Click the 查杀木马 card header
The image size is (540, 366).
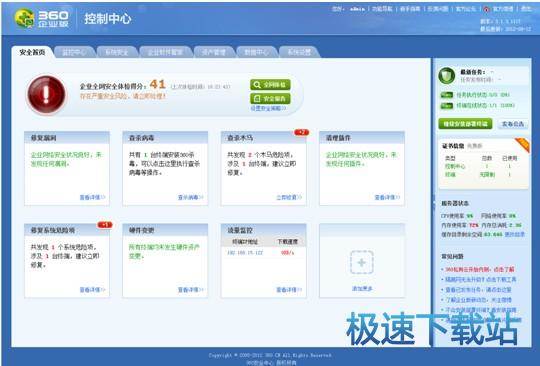point(263,138)
